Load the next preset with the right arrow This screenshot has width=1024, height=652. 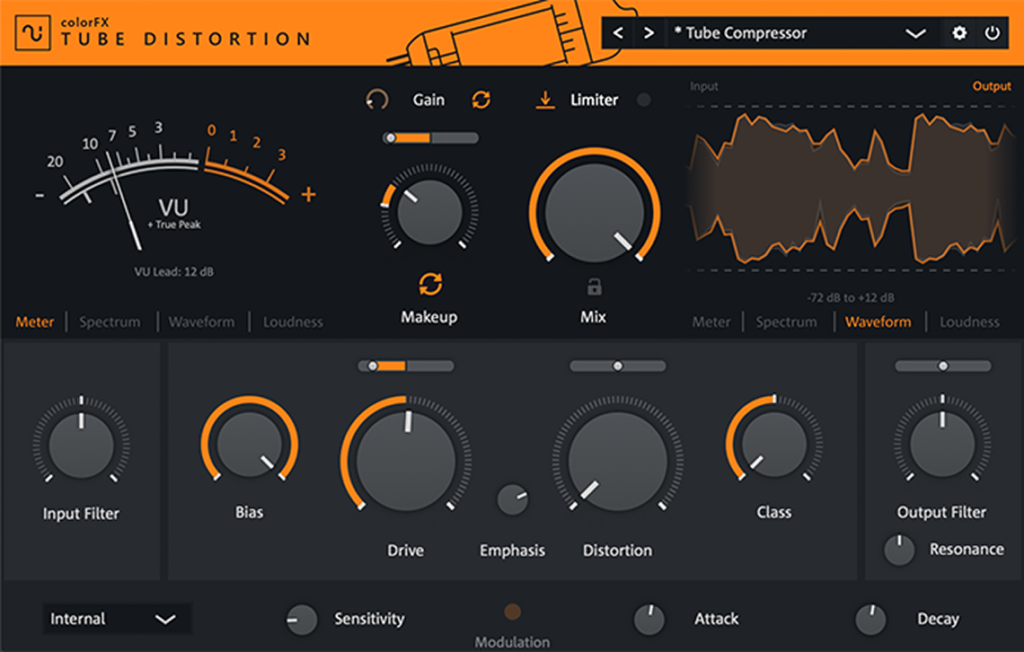pyautogui.click(x=649, y=32)
